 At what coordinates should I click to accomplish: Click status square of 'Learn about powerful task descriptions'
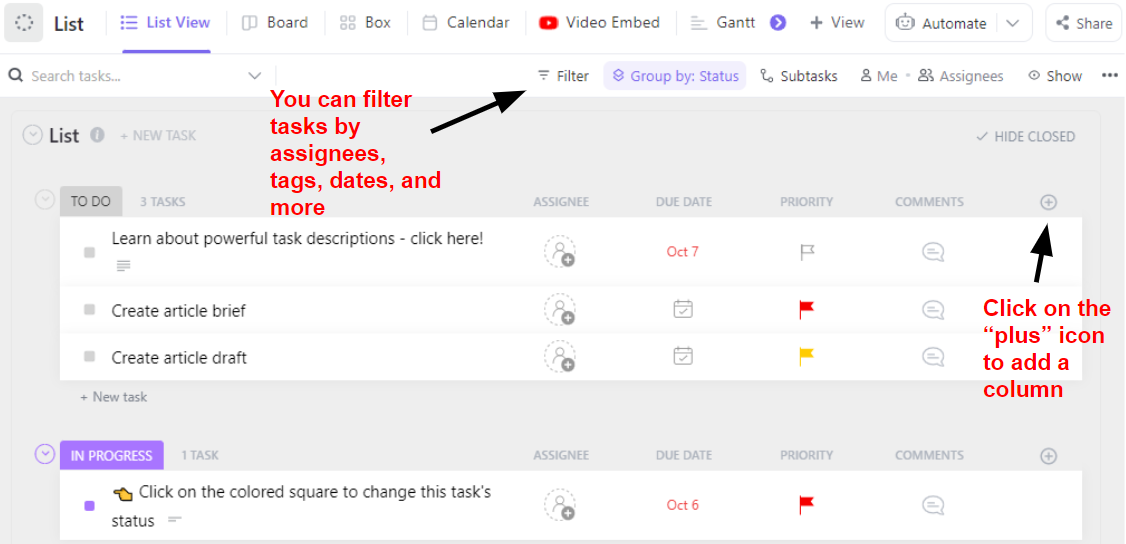coord(90,253)
